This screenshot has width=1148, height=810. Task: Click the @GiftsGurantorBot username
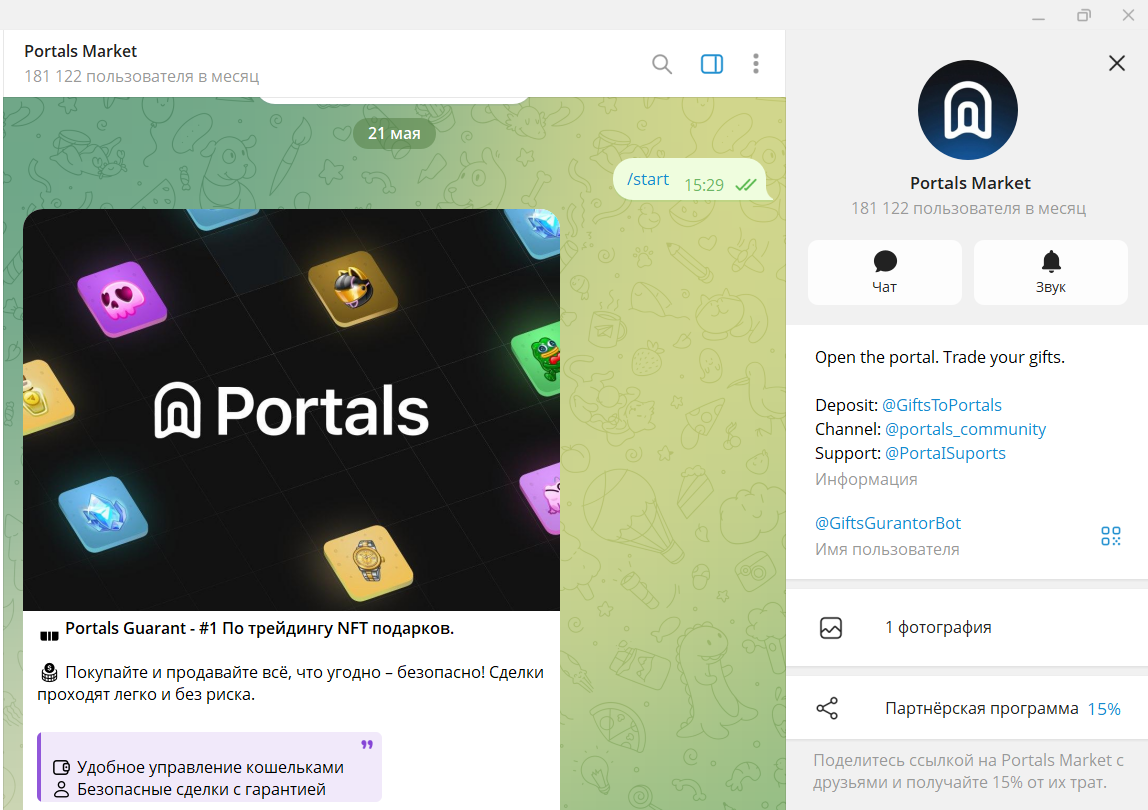click(887, 523)
